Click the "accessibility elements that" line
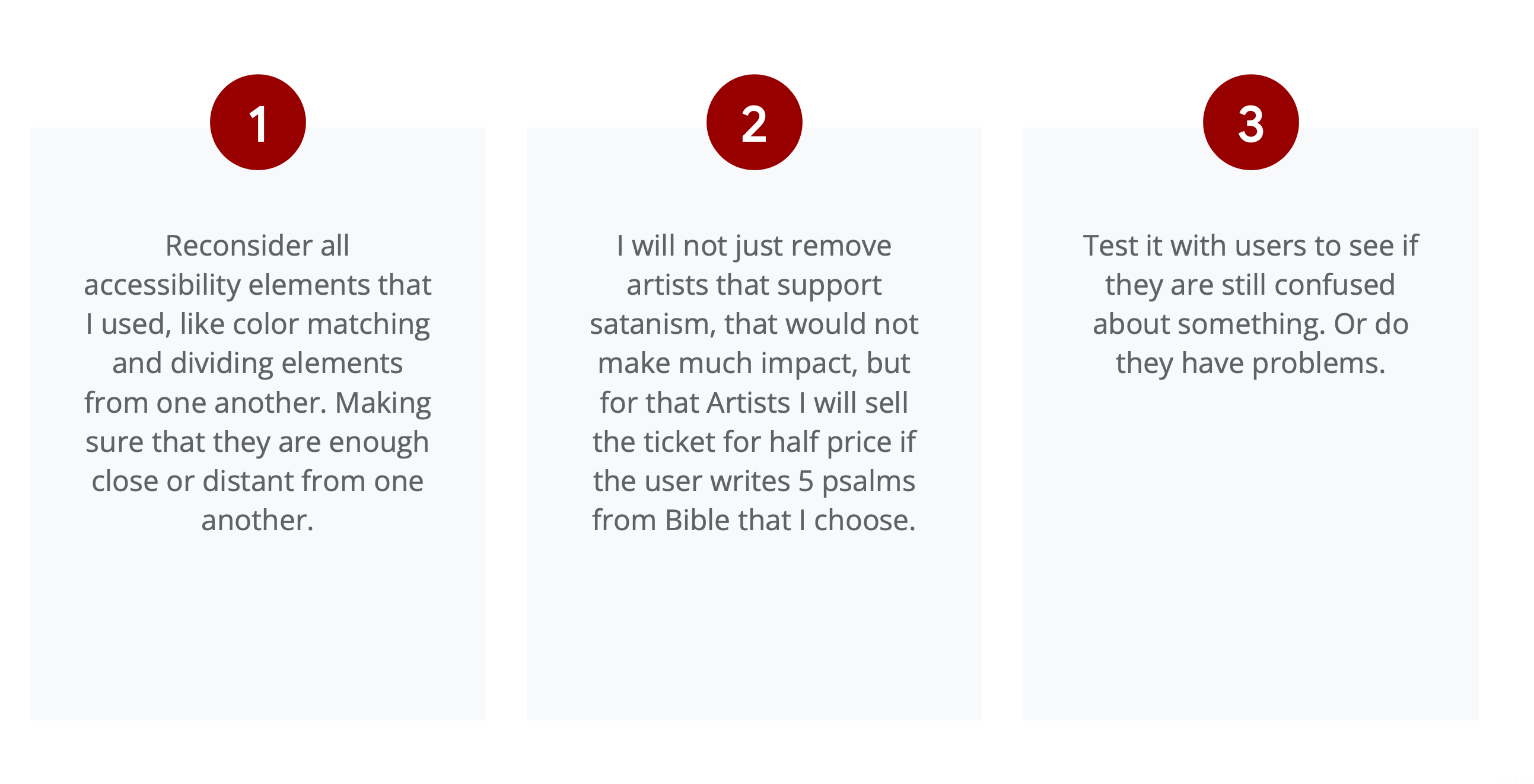Screen dimensions: 1534x784 257,285
